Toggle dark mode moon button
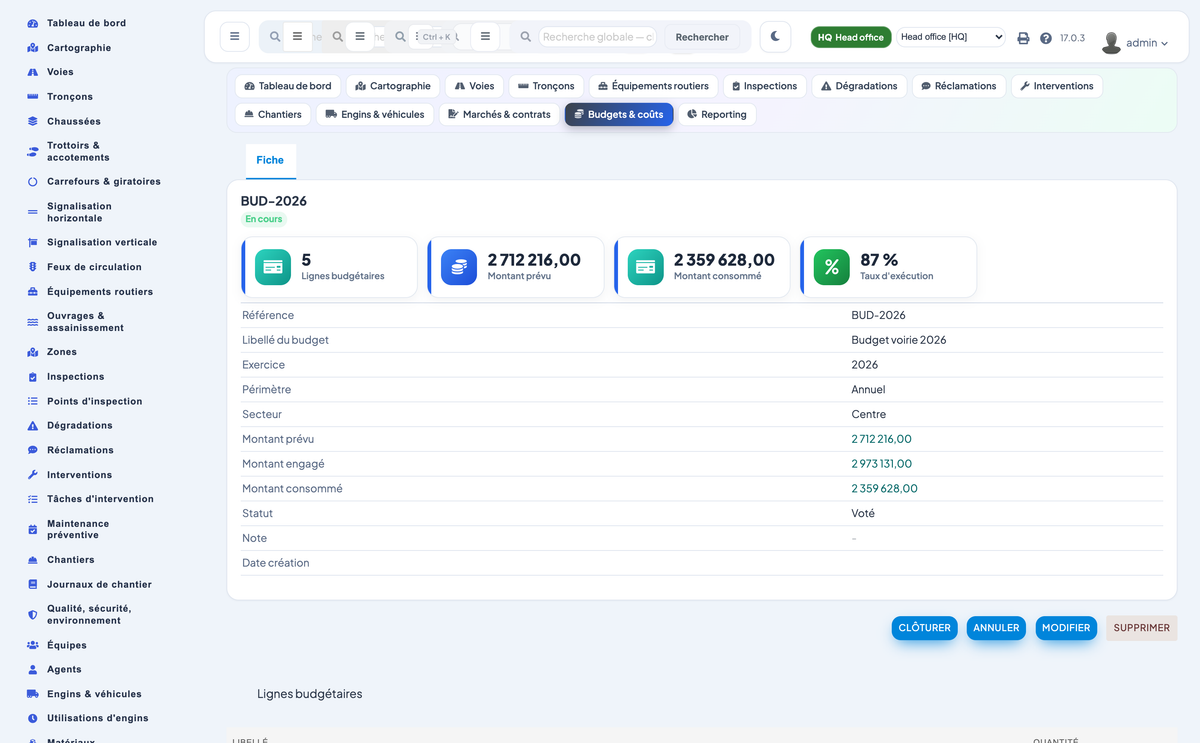The image size is (1200, 743). (775, 37)
